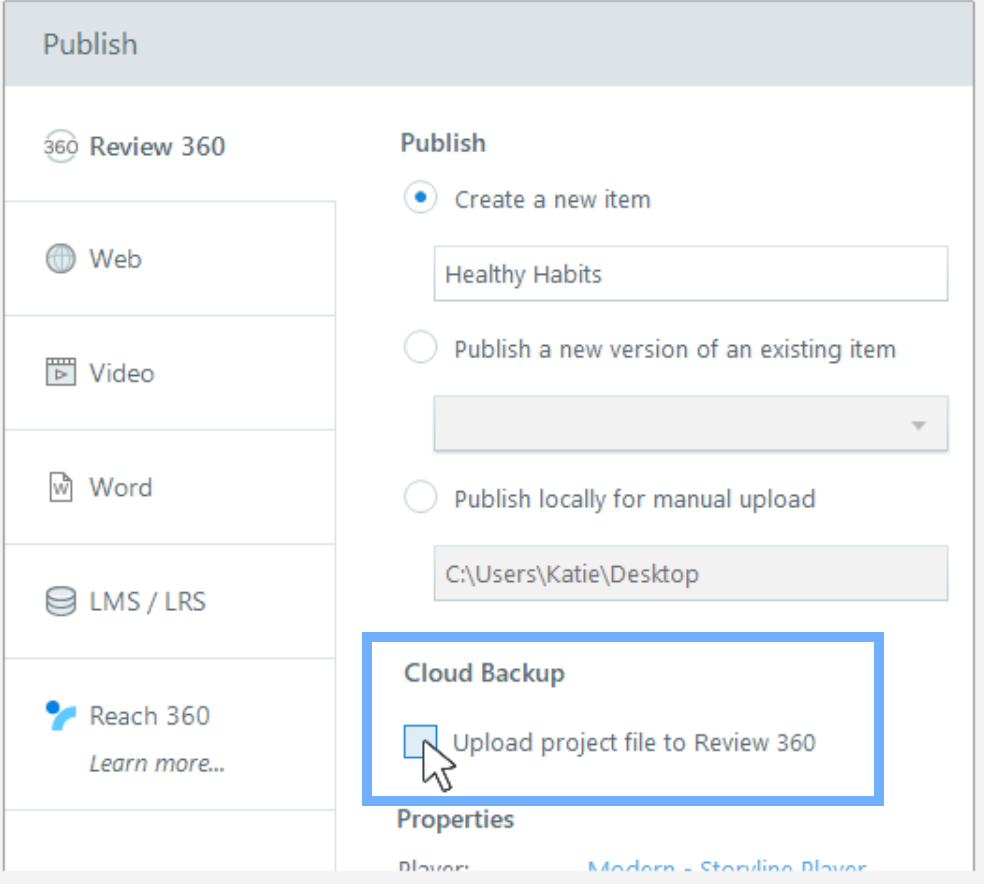Switch to the LMS / LRS tab

pos(147,602)
